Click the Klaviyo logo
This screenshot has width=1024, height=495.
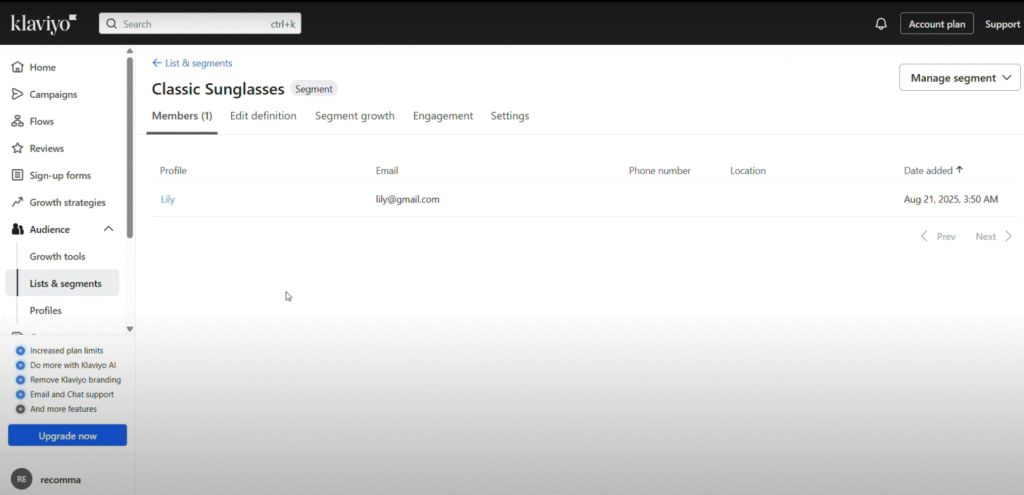[43, 22]
